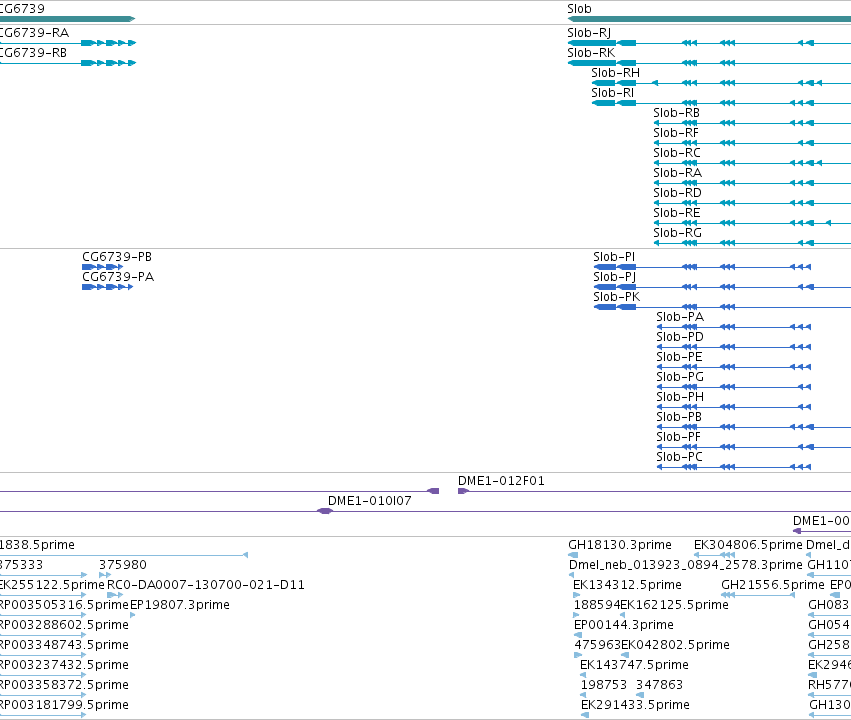Select the Slob-RG transcript label
The width and height of the screenshot is (851, 720).
click(x=677, y=233)
